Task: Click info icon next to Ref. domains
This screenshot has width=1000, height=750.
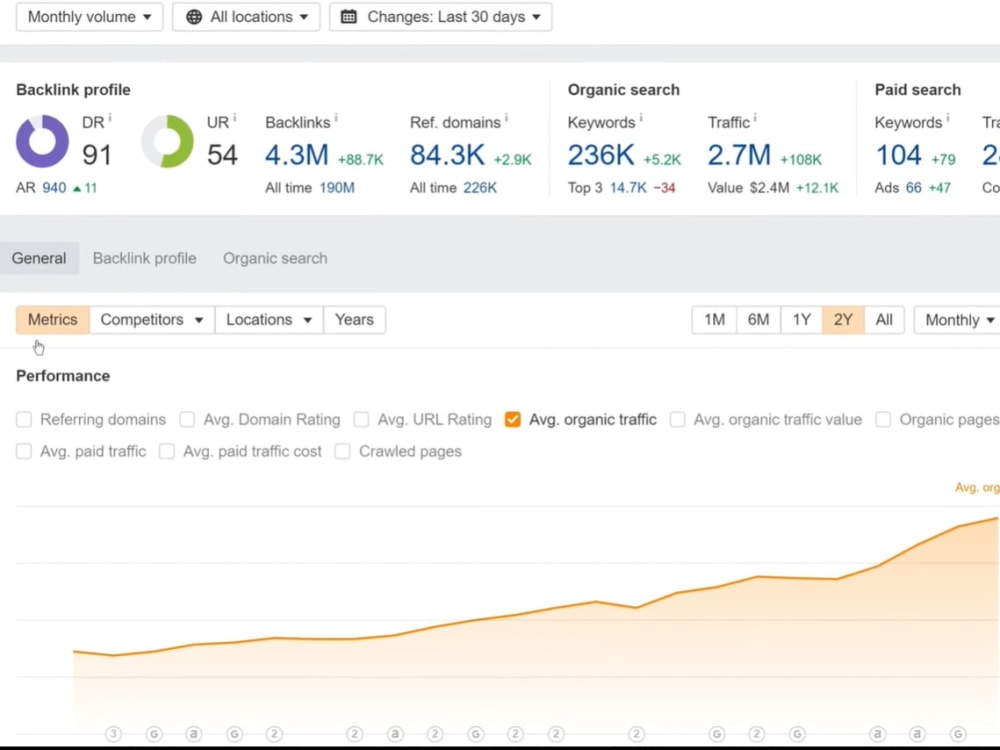Action: point(506,117)
